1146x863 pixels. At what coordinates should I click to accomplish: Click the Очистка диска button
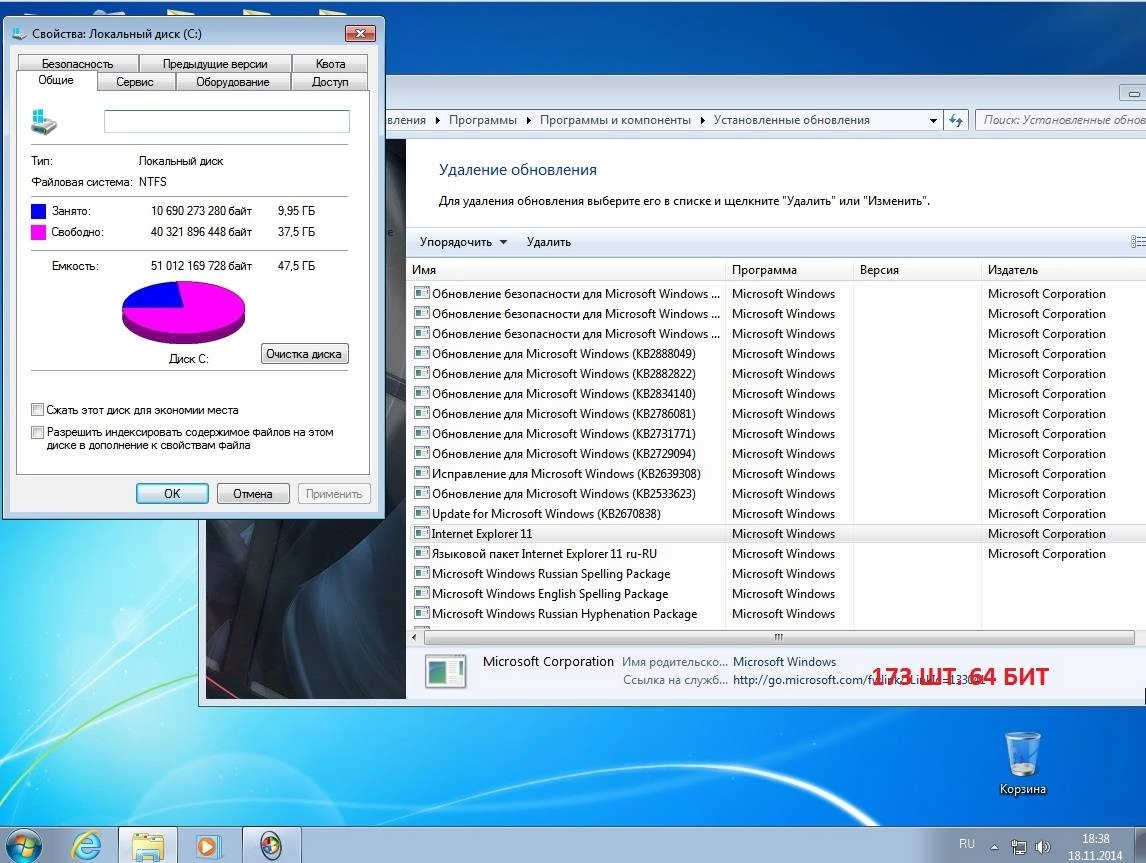[304, 354]
